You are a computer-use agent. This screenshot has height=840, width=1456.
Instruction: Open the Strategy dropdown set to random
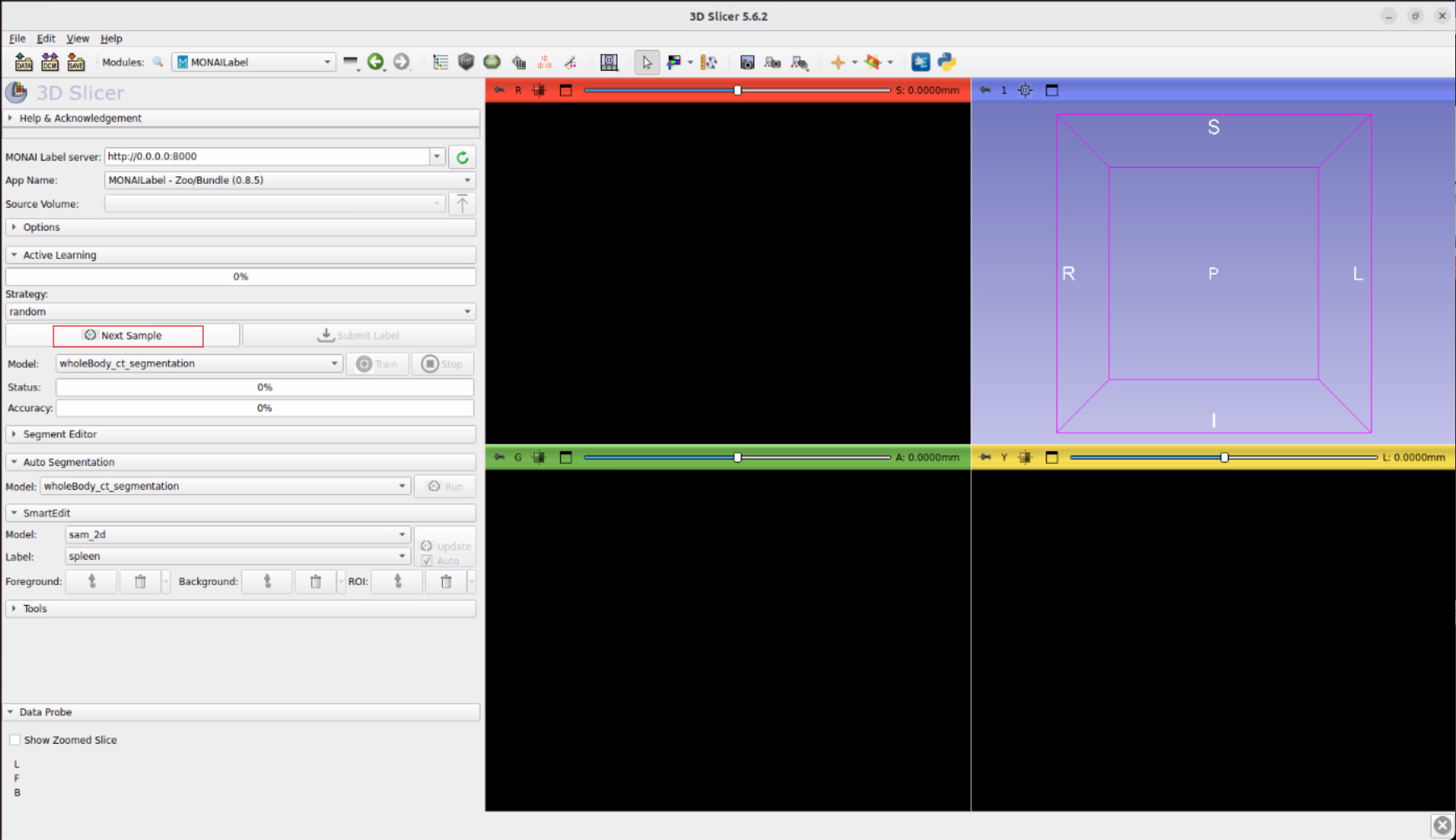[x=240, y=312]
